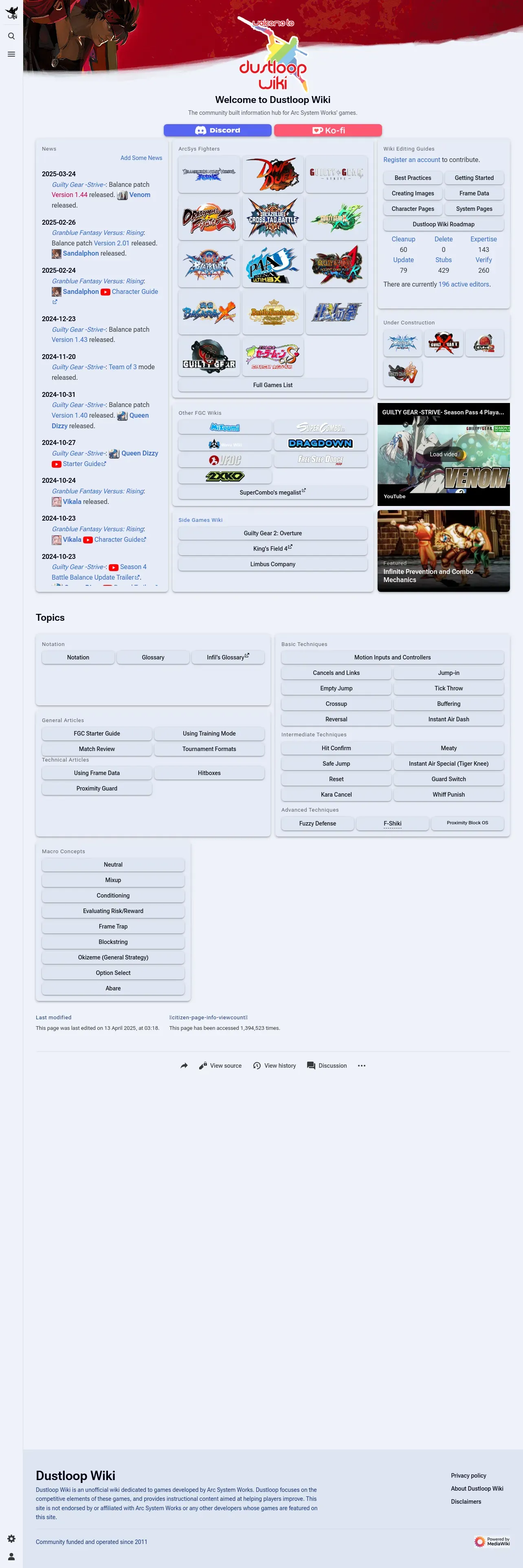
Task: Open Granblue Fantasy Versus Rising game tile
Action: 209,174
